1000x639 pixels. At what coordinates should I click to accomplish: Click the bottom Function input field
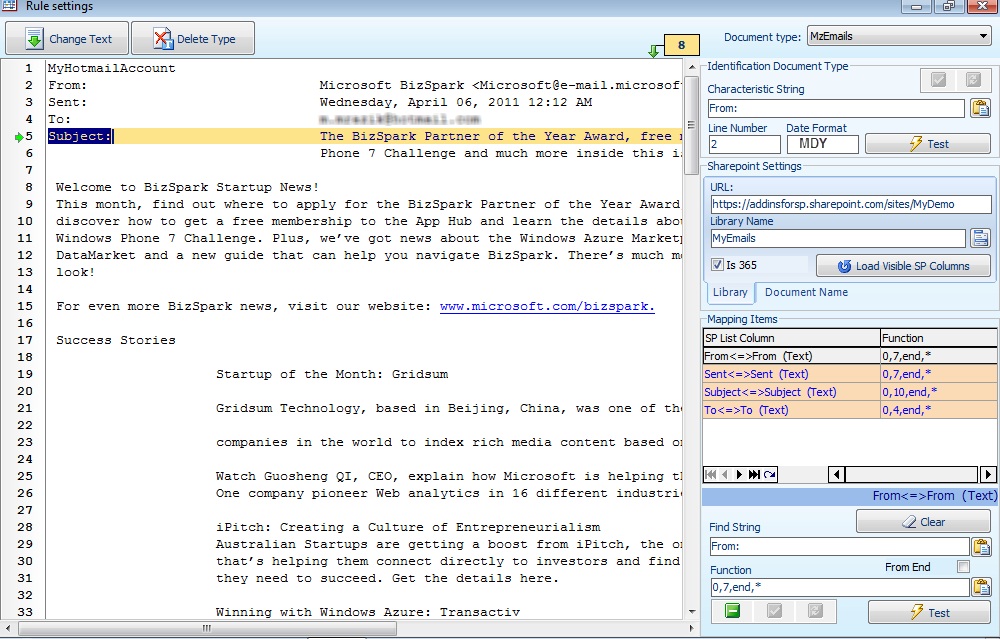840,587
